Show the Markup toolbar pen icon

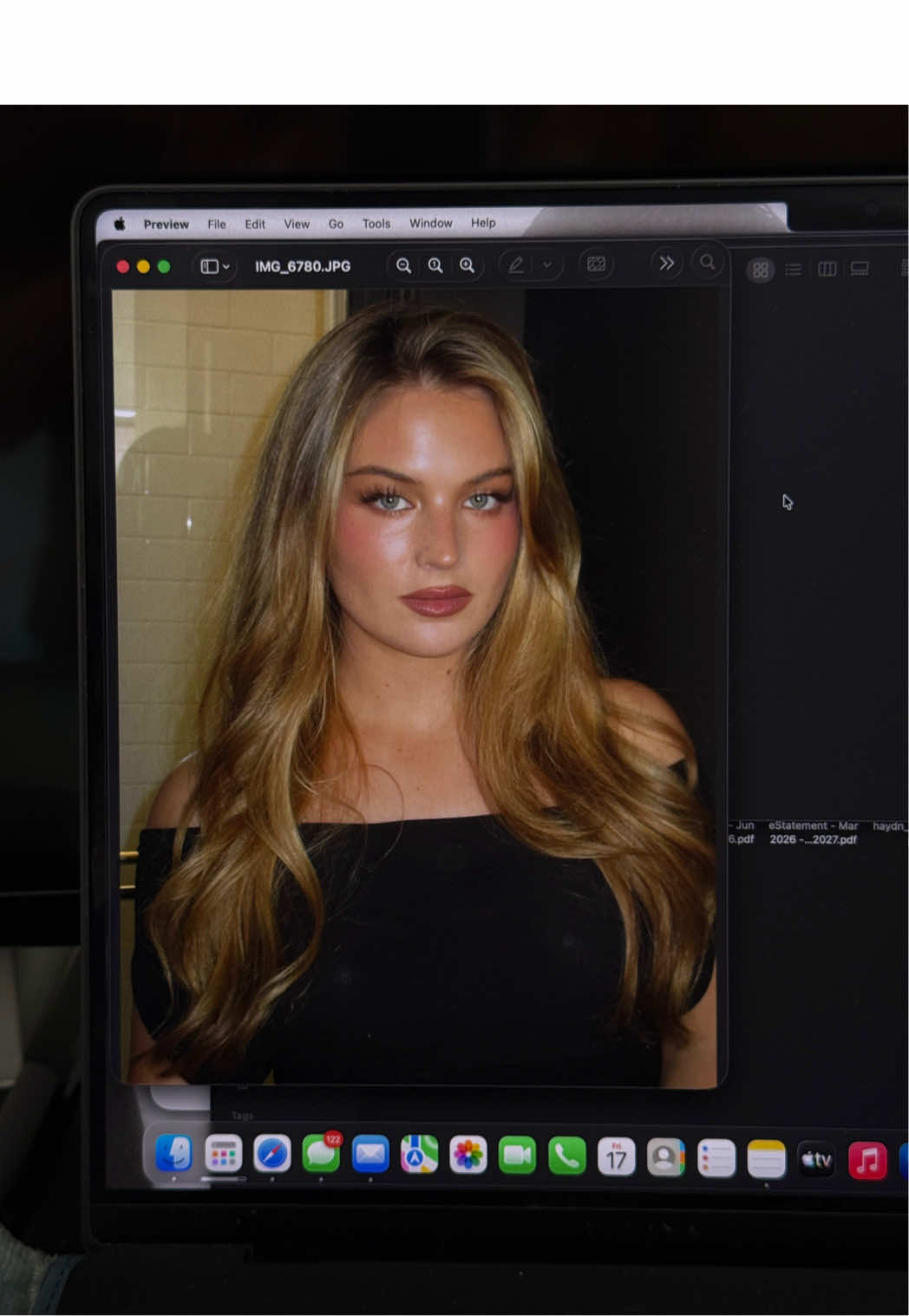coord(516,265)
